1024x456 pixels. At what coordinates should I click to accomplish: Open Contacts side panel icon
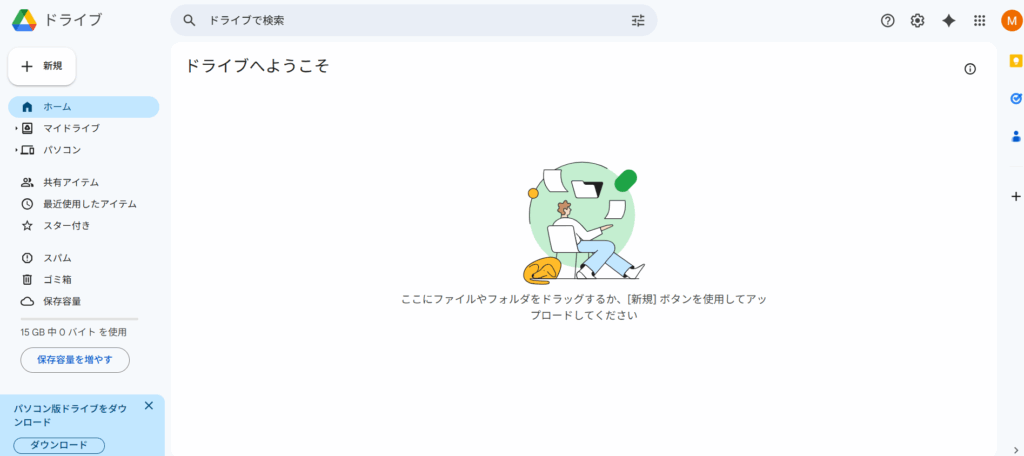[1016, 137]
